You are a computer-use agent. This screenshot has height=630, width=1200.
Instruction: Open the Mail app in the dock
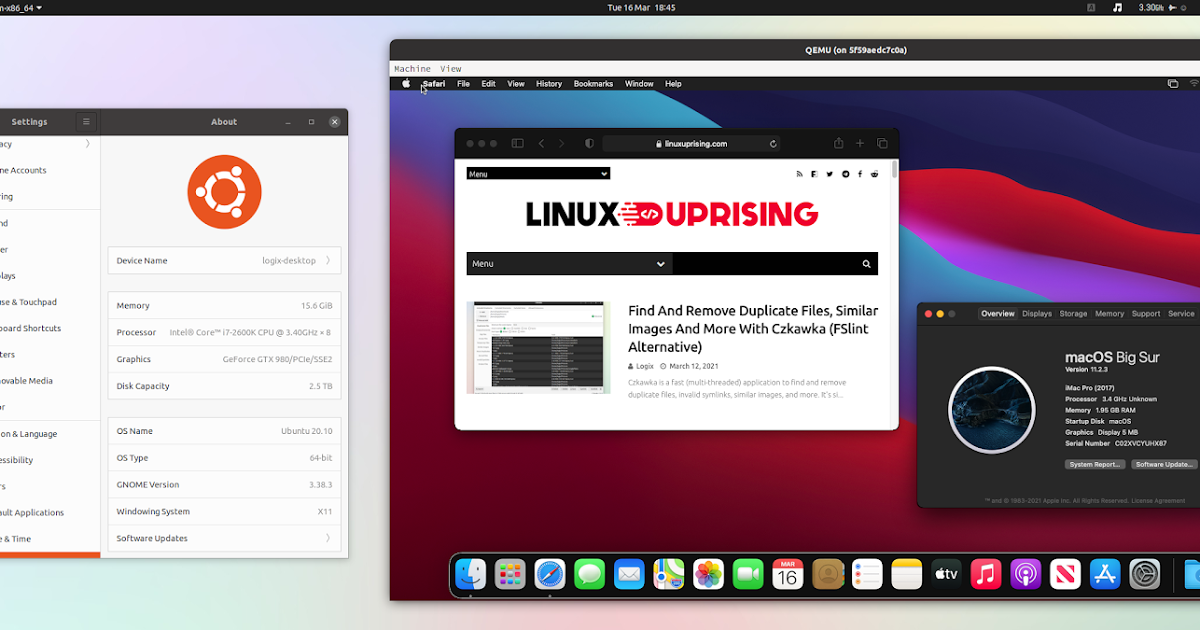pos(629,574)
